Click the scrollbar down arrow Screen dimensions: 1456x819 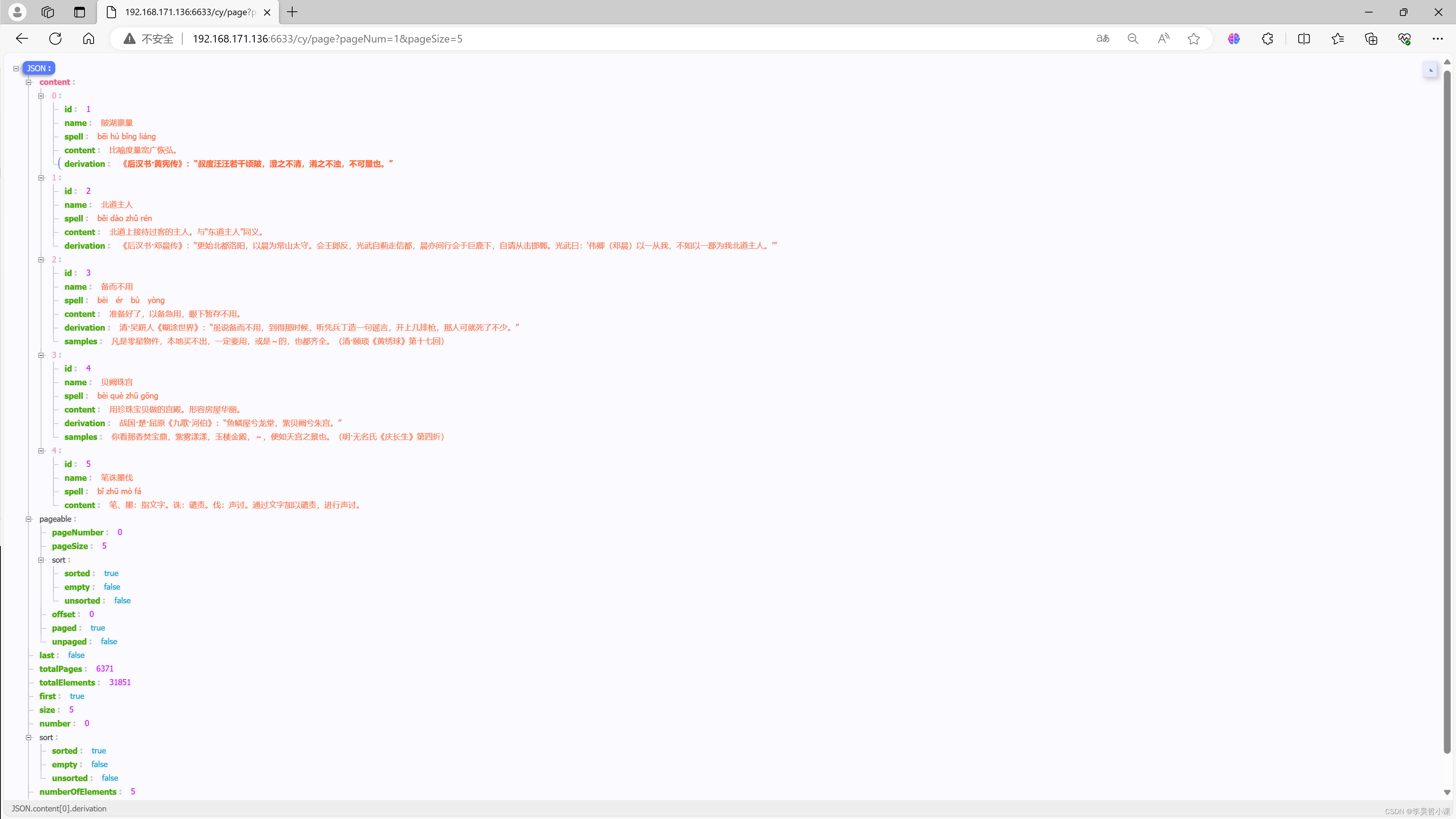click(x=1447, y=792)
